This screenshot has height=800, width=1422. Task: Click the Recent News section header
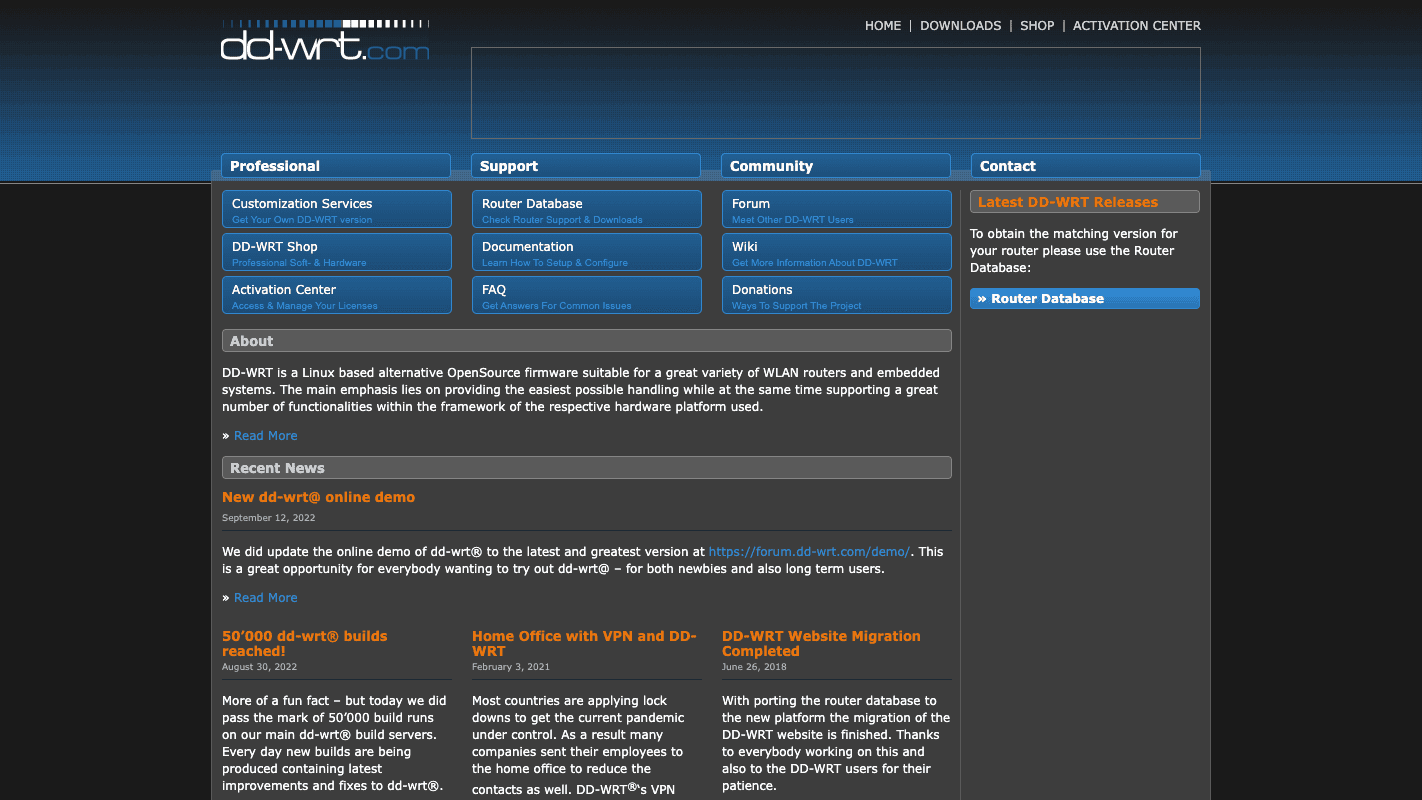coord(587,468)
